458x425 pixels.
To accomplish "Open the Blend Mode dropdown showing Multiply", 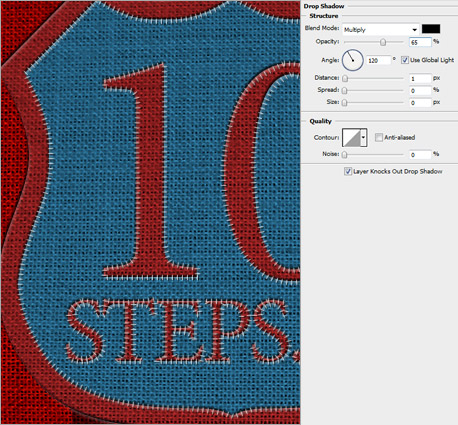I will pyautogui.click(x=381, y=30).
